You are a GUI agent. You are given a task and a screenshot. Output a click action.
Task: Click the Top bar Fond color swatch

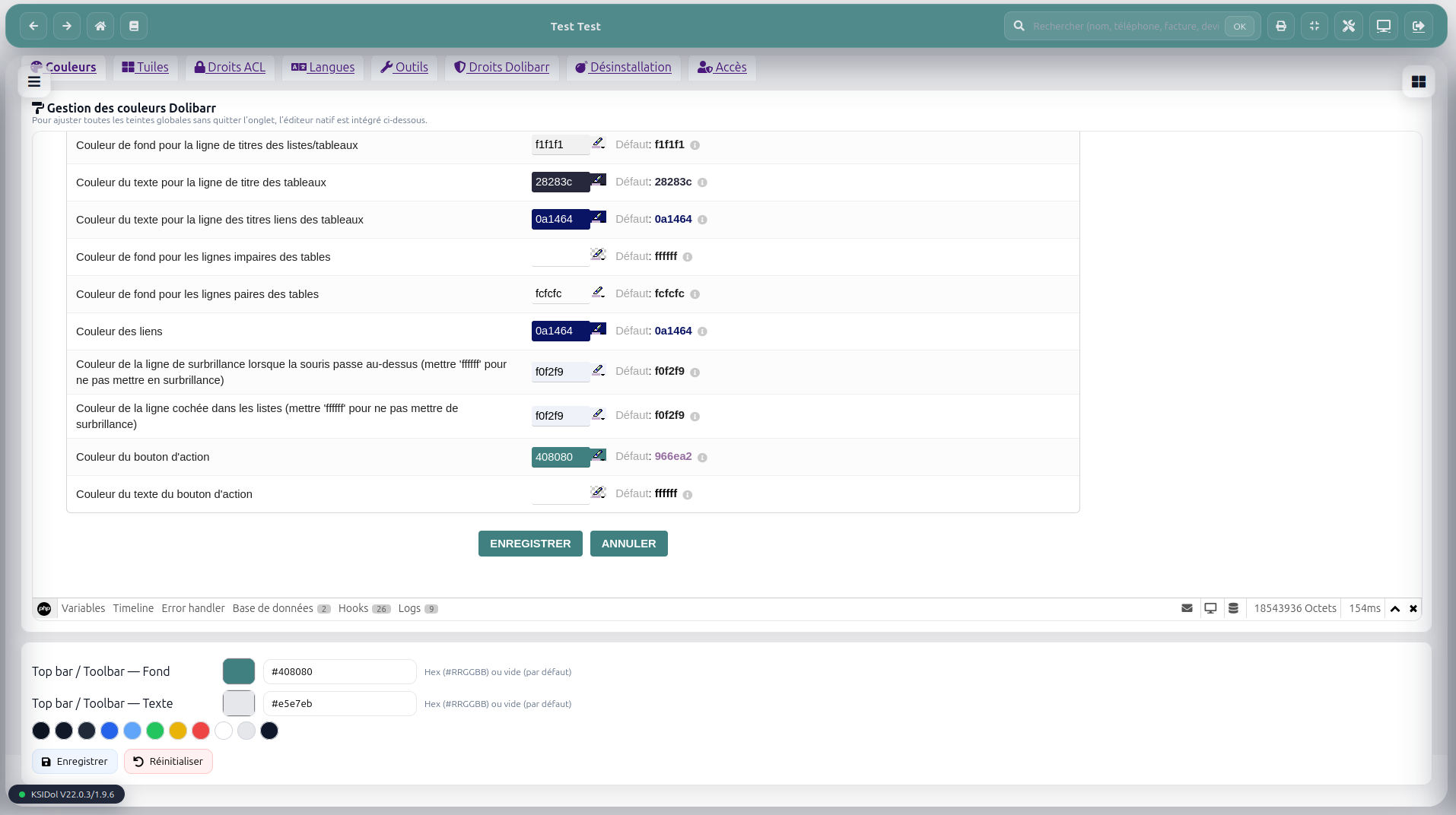click(239, 672)
